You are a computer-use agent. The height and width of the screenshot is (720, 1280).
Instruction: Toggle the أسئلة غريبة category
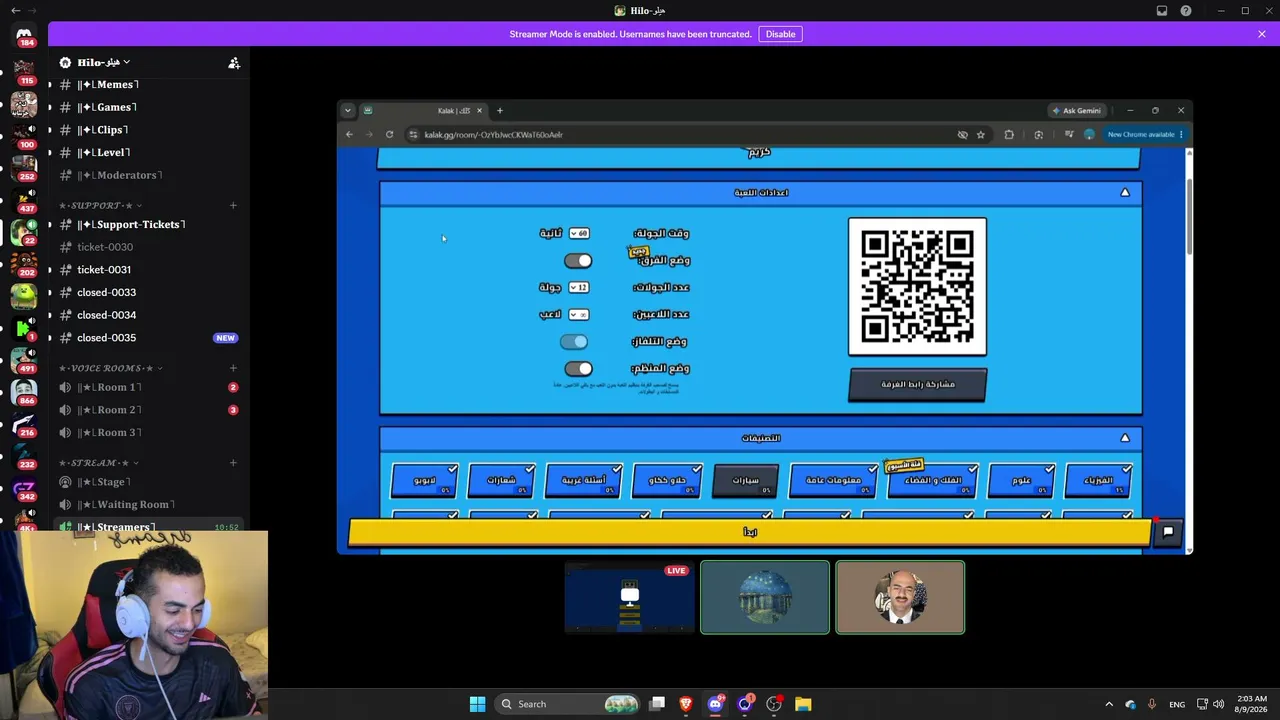(583, 481)
